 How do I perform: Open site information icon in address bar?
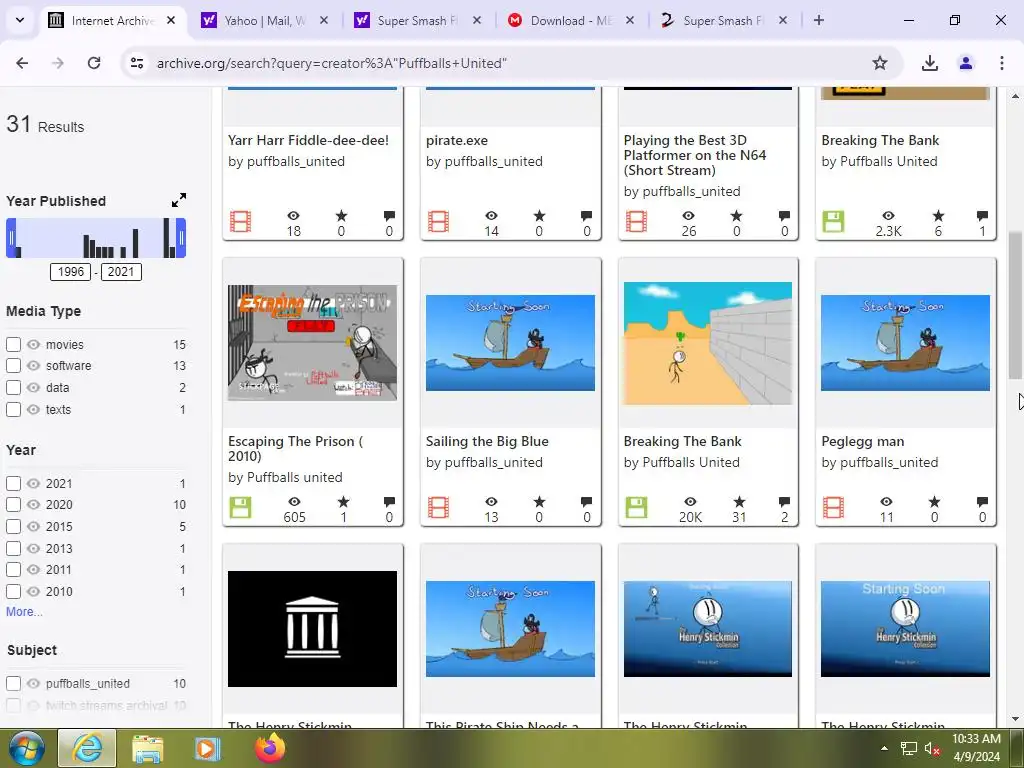coord(136,63)
